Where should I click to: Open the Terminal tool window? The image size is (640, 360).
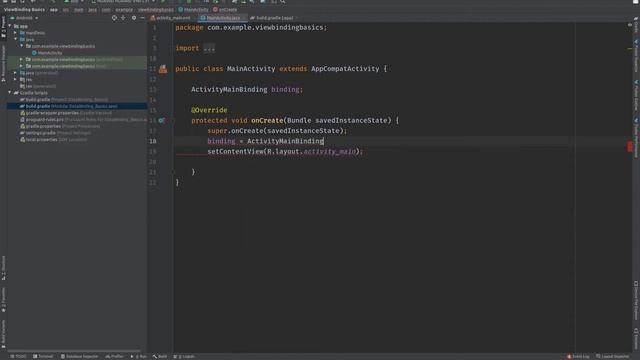[x=43, y=356]
